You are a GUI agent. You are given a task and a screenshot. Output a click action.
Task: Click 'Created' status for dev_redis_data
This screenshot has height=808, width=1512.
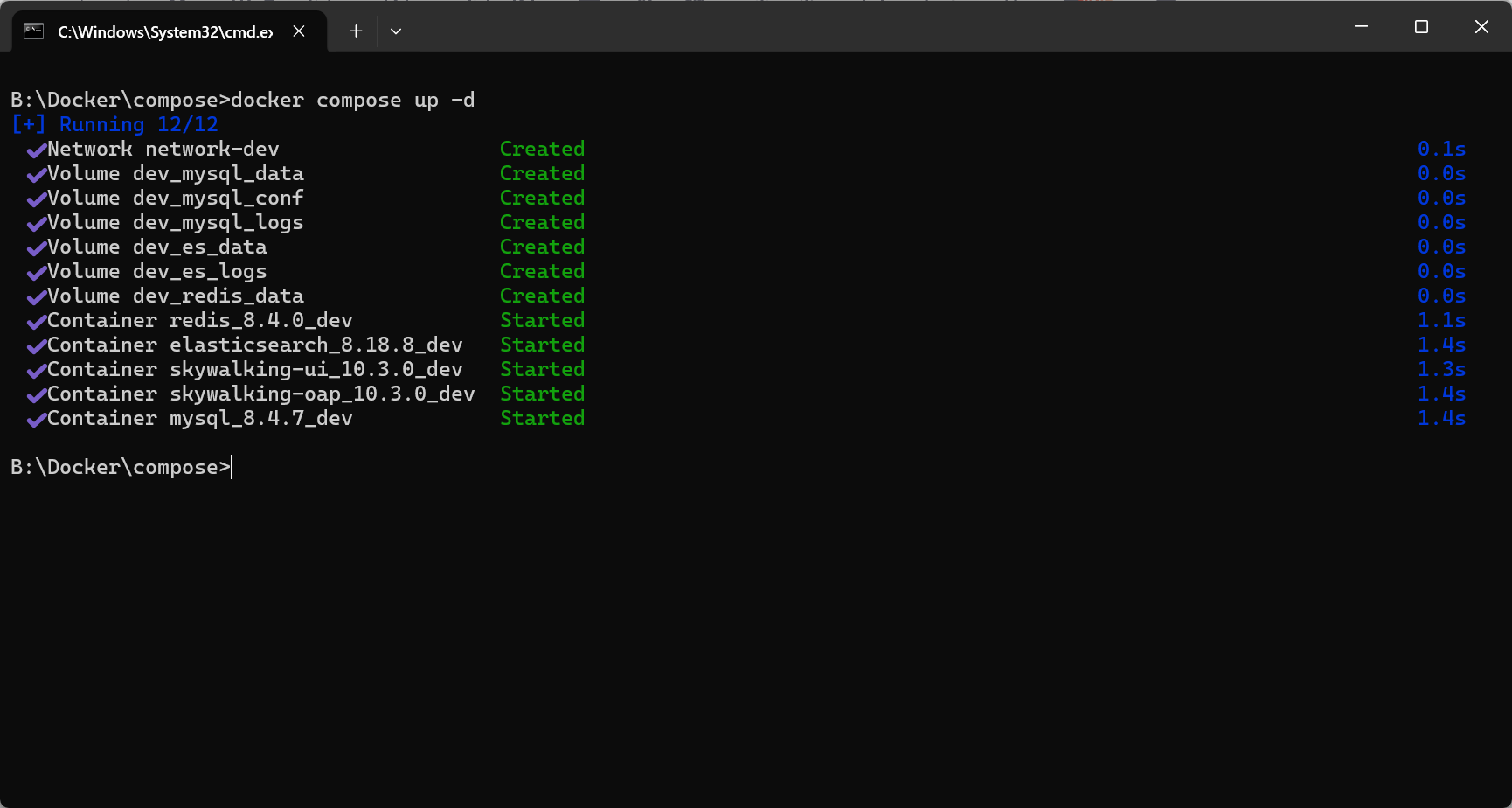pyautogui.click(x=542, y=296)
